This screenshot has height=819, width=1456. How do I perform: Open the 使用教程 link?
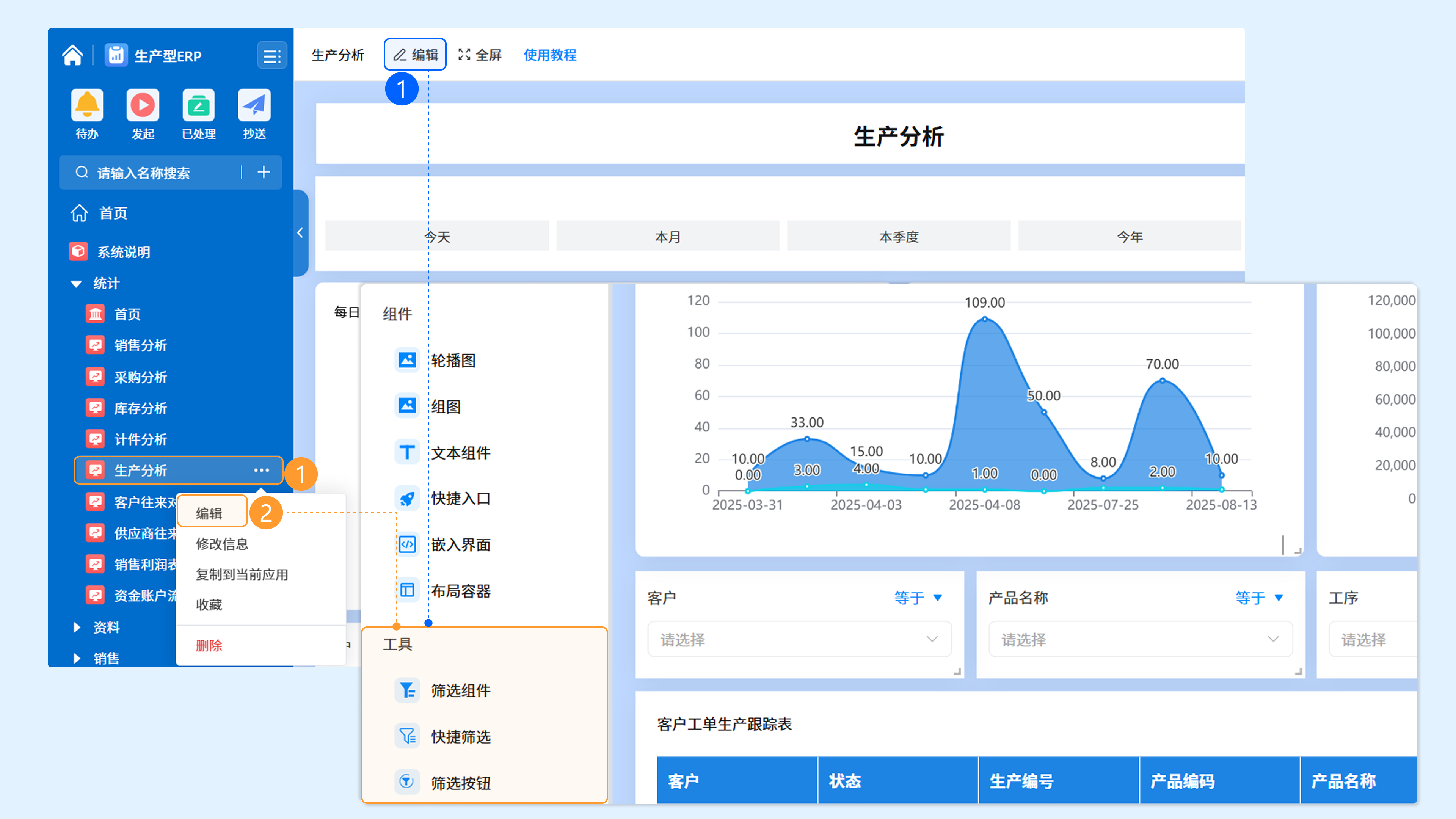point(550,55)
